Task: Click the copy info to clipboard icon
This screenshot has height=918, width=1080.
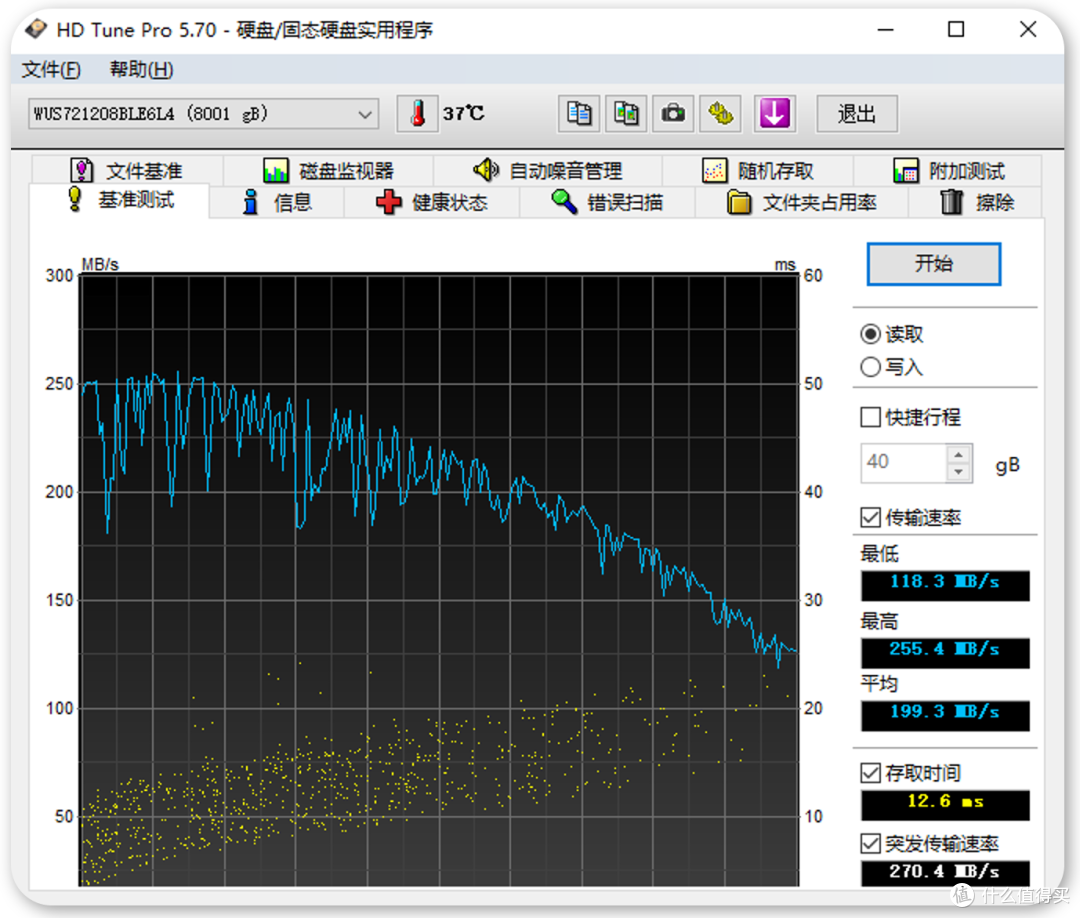Action: click(579, 114)
